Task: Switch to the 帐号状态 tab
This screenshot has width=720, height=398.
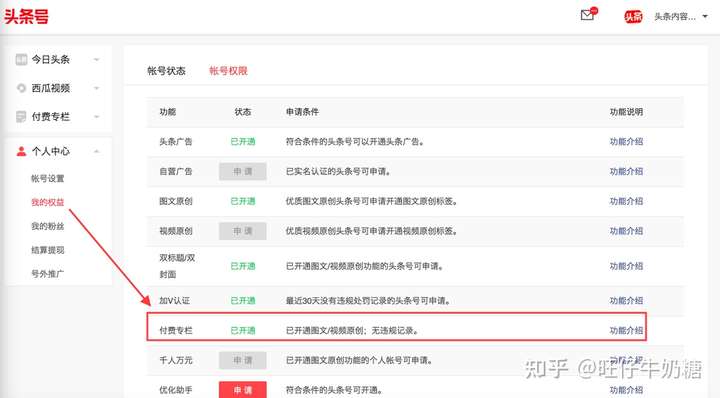Action: click(x=166, y=71)
